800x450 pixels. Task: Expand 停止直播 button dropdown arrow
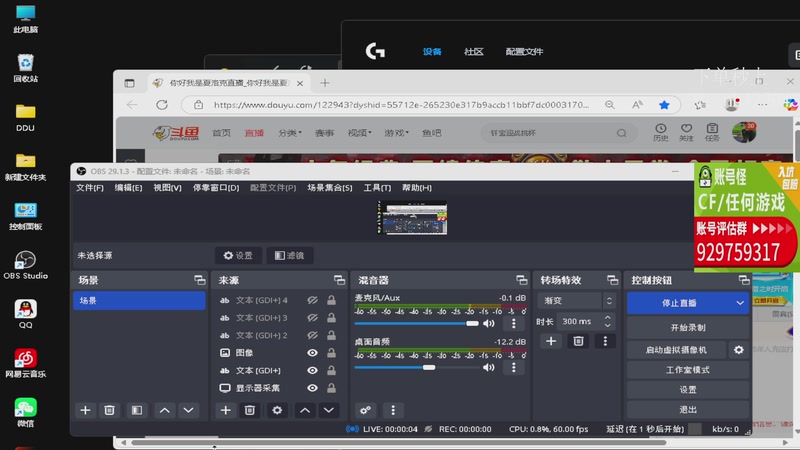740,303
